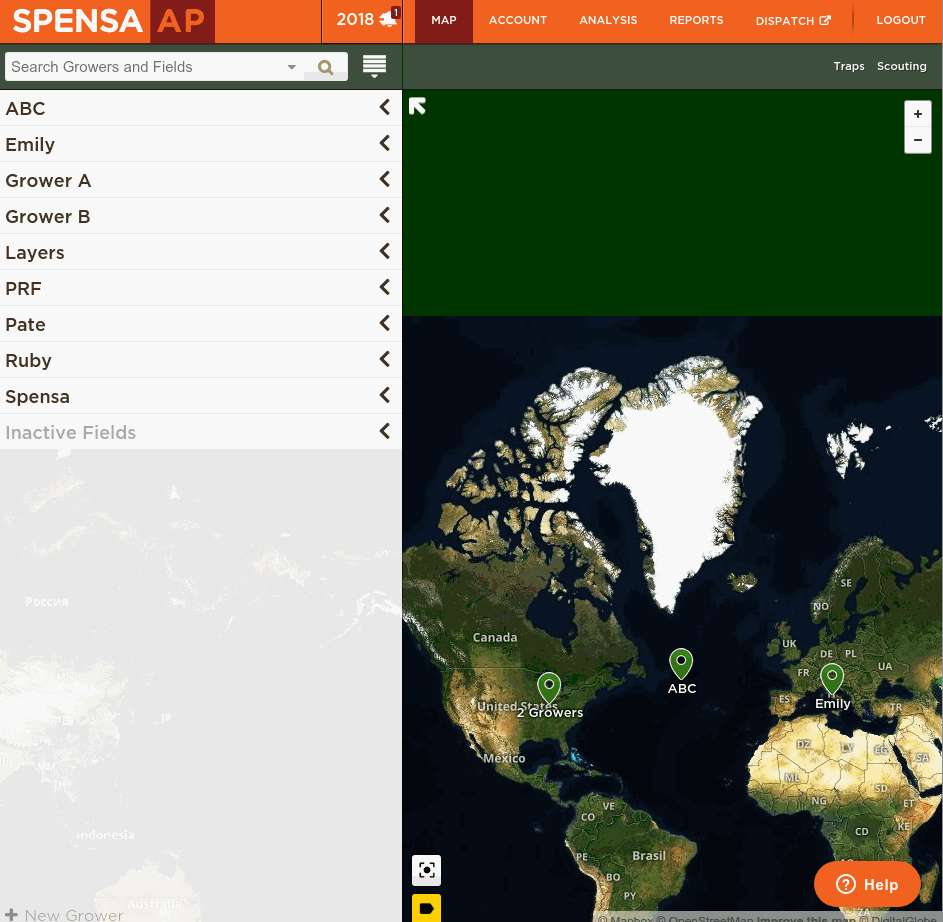Viewport: 943px width, 922px height.
Task: Switch to the Reports tab
Action: click(x=696, y=20)
